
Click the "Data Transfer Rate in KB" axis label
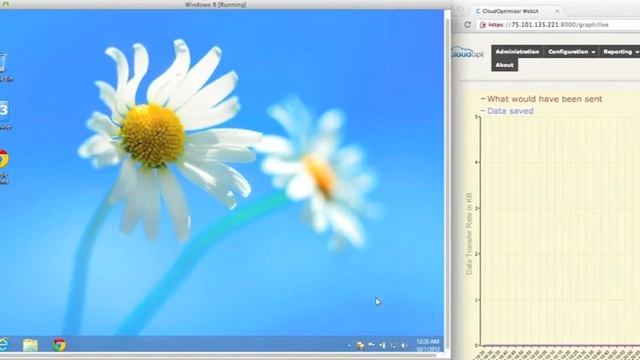click(469, 233)
